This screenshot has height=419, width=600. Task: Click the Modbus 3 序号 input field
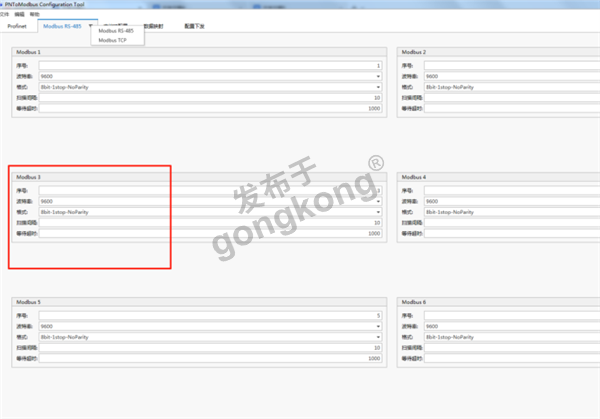(210, 191)
